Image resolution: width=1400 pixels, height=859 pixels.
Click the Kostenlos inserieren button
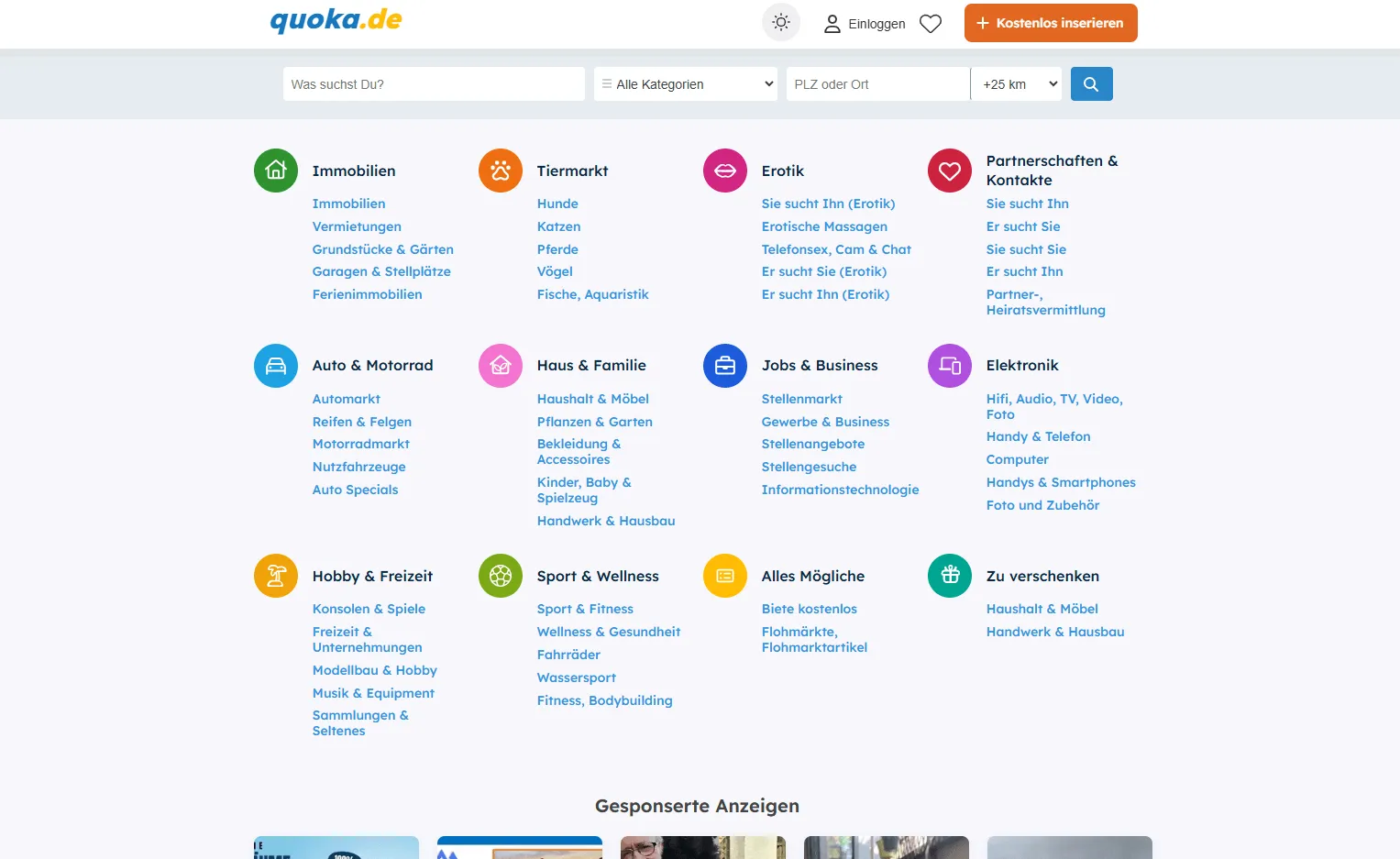point(1051,23)
